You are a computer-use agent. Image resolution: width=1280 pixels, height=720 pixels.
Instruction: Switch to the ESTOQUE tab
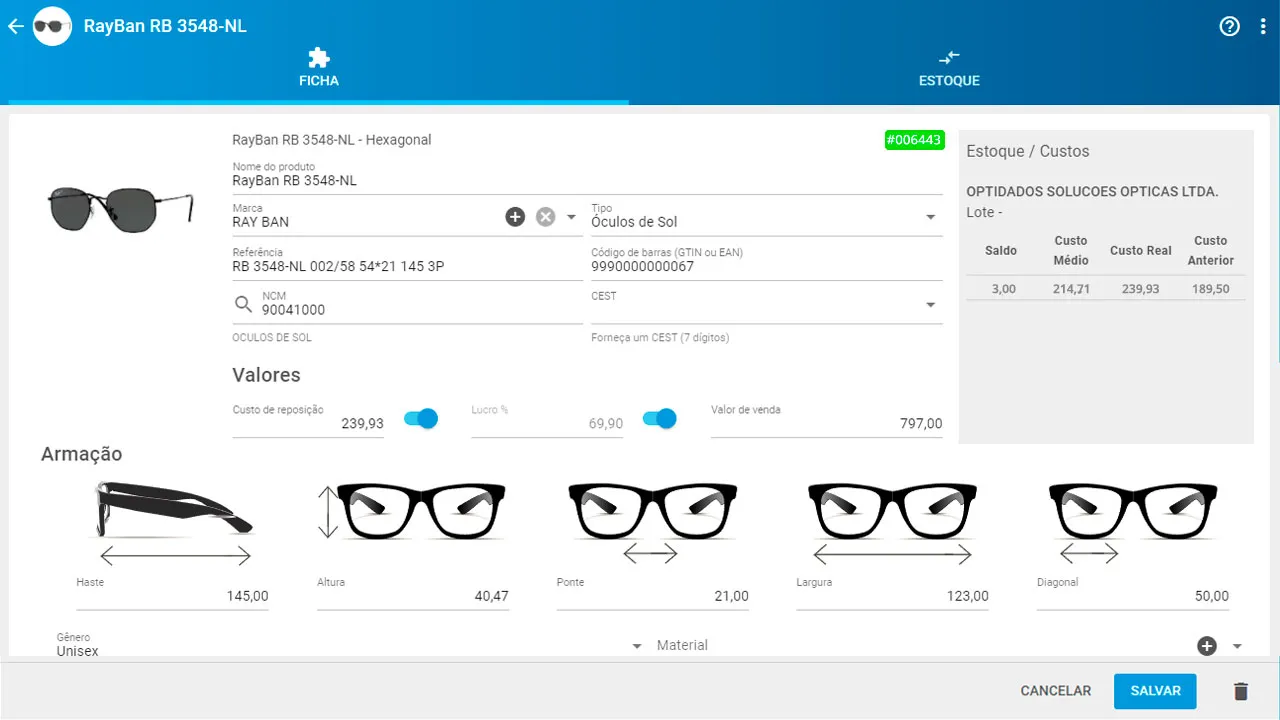click(949, 69)
